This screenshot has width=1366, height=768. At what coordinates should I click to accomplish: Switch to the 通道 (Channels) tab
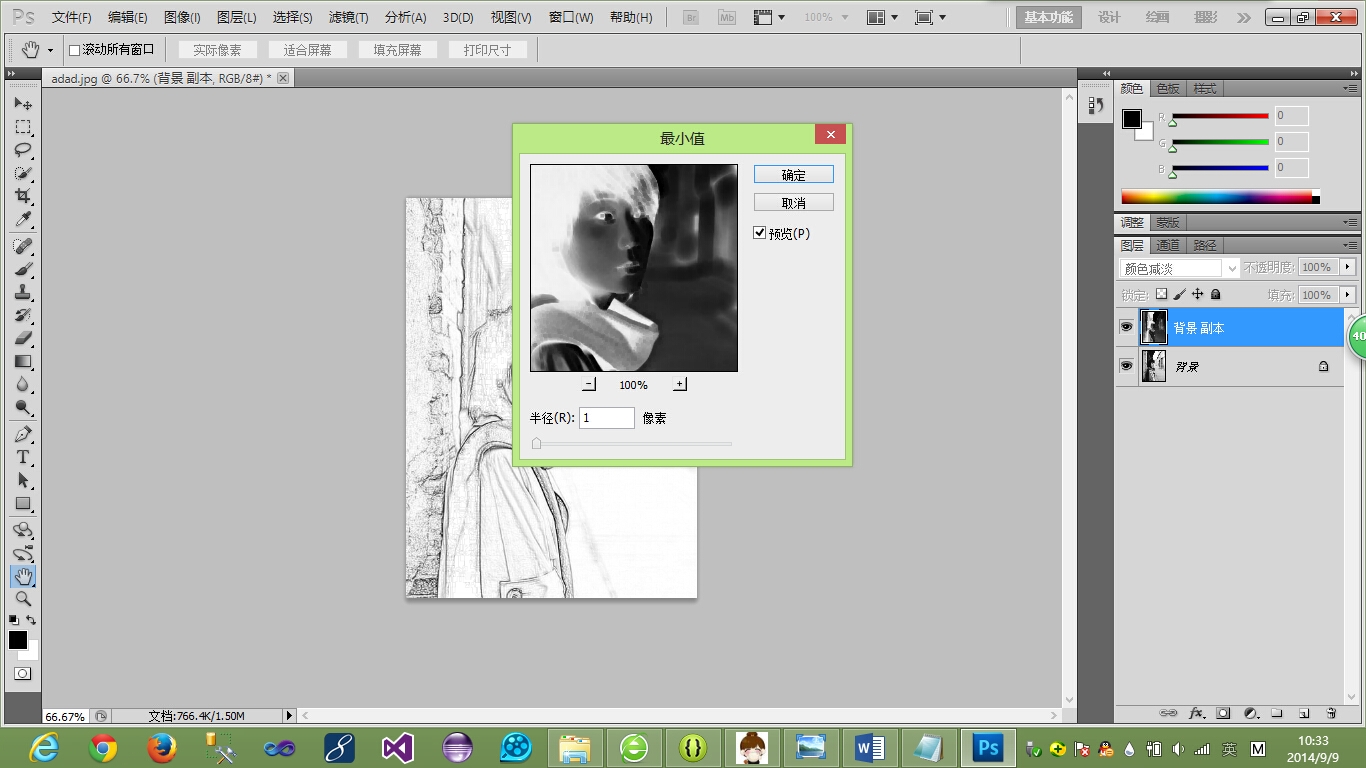(1168, 245)
